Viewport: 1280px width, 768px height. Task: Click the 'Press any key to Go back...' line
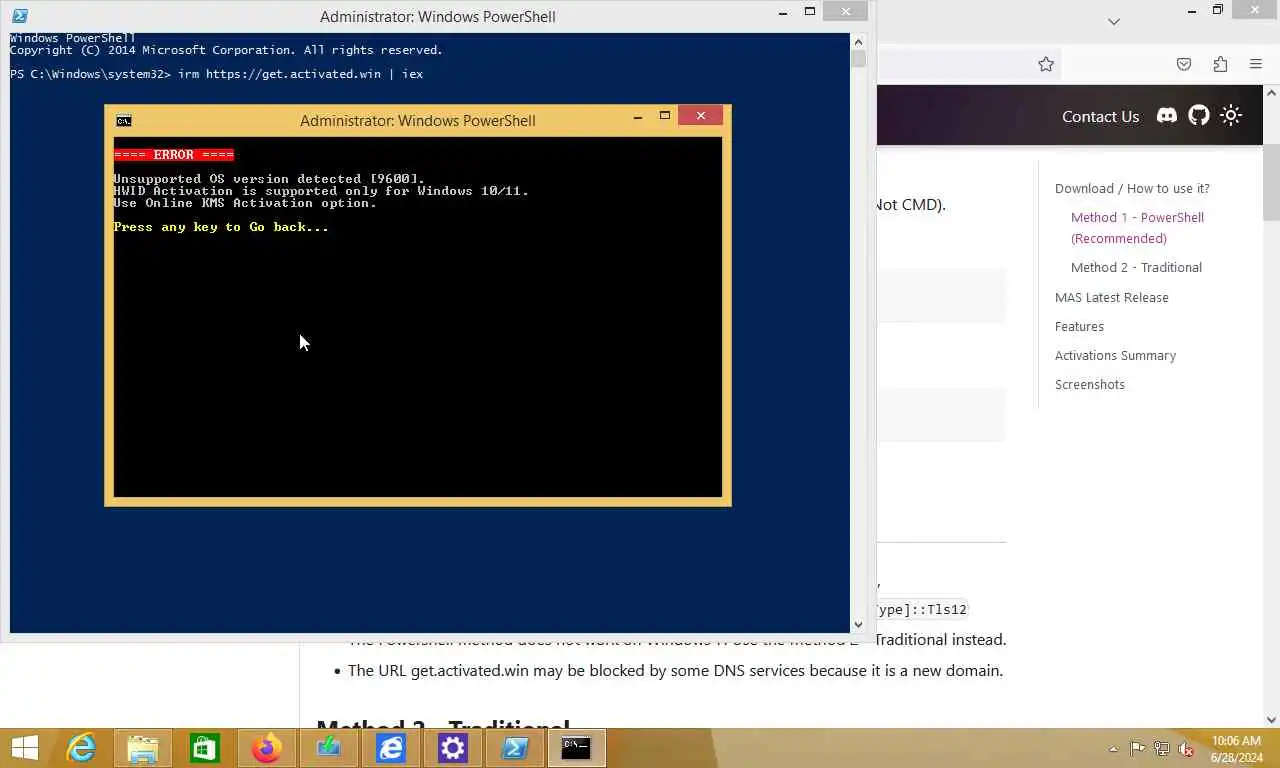pyautogui.click(x=221, y=227)
